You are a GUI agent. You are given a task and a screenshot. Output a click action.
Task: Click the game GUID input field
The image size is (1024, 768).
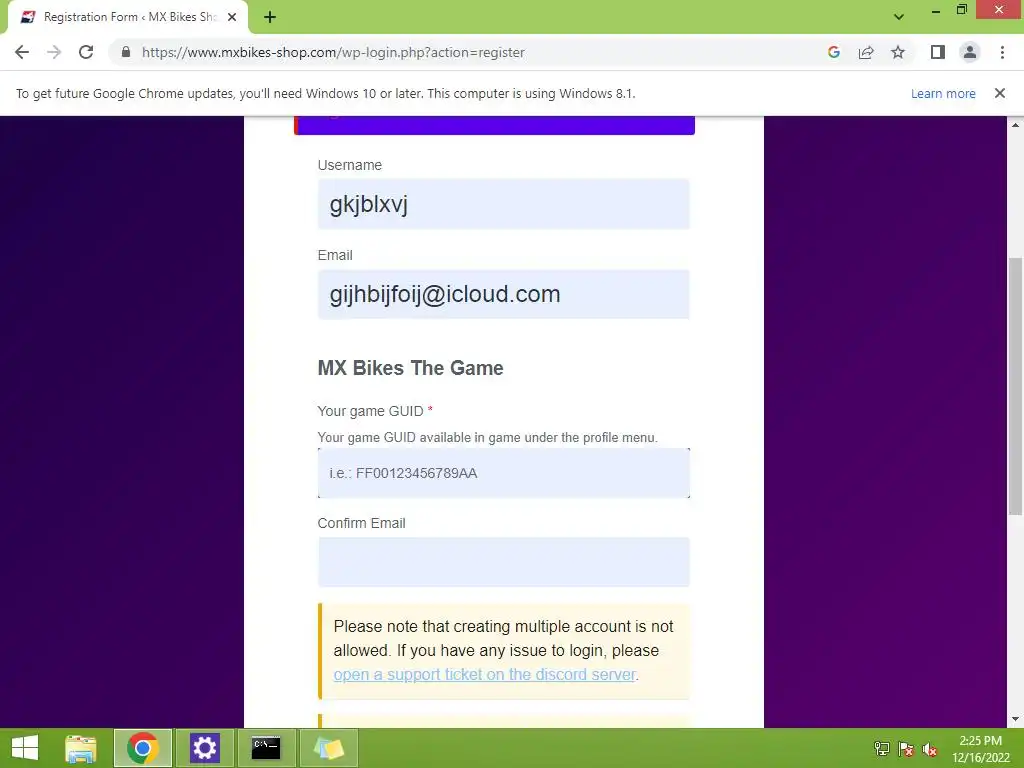pos(504,473)
